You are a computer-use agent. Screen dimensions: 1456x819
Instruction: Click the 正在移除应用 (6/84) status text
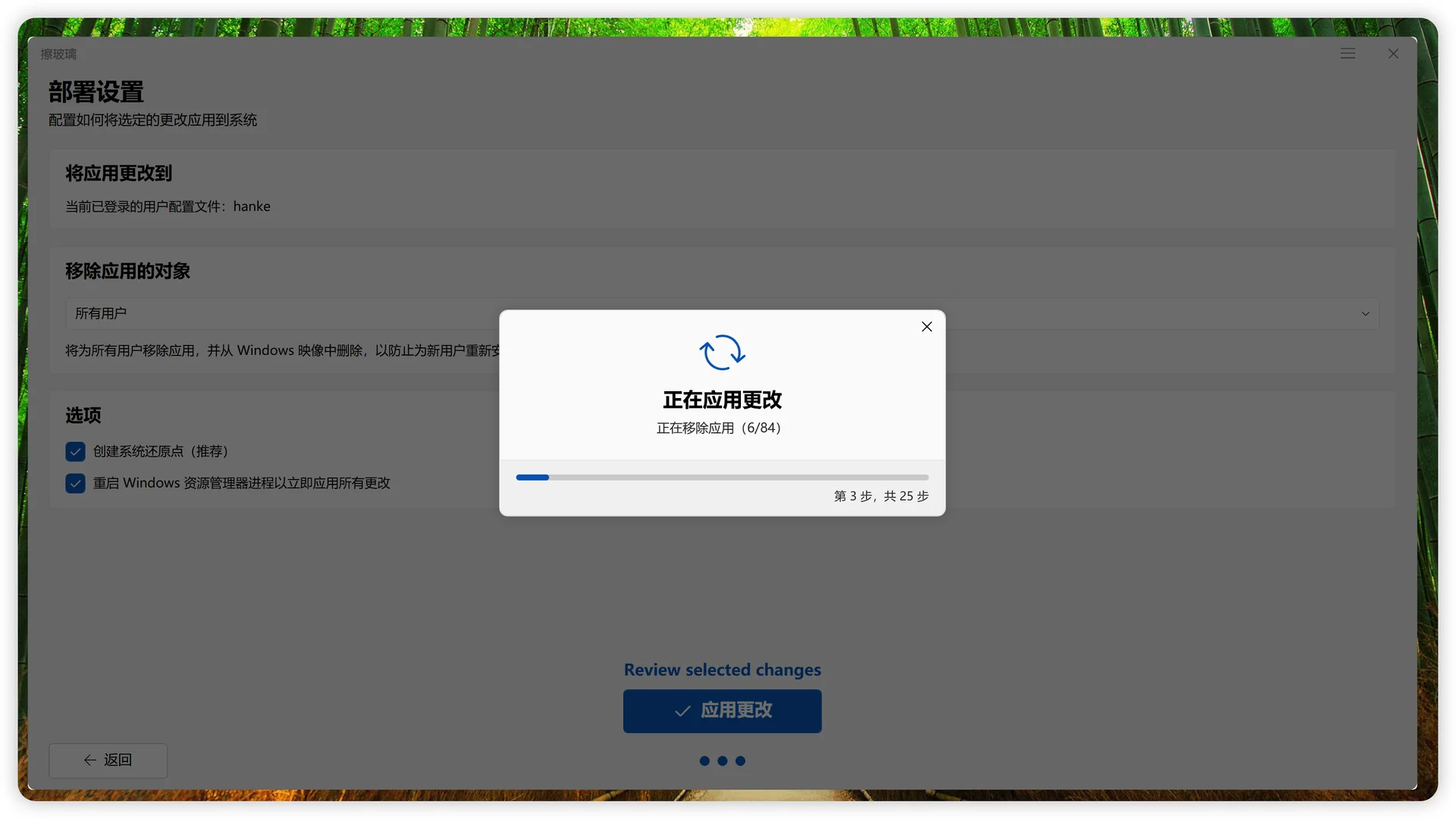click(719, 428)
